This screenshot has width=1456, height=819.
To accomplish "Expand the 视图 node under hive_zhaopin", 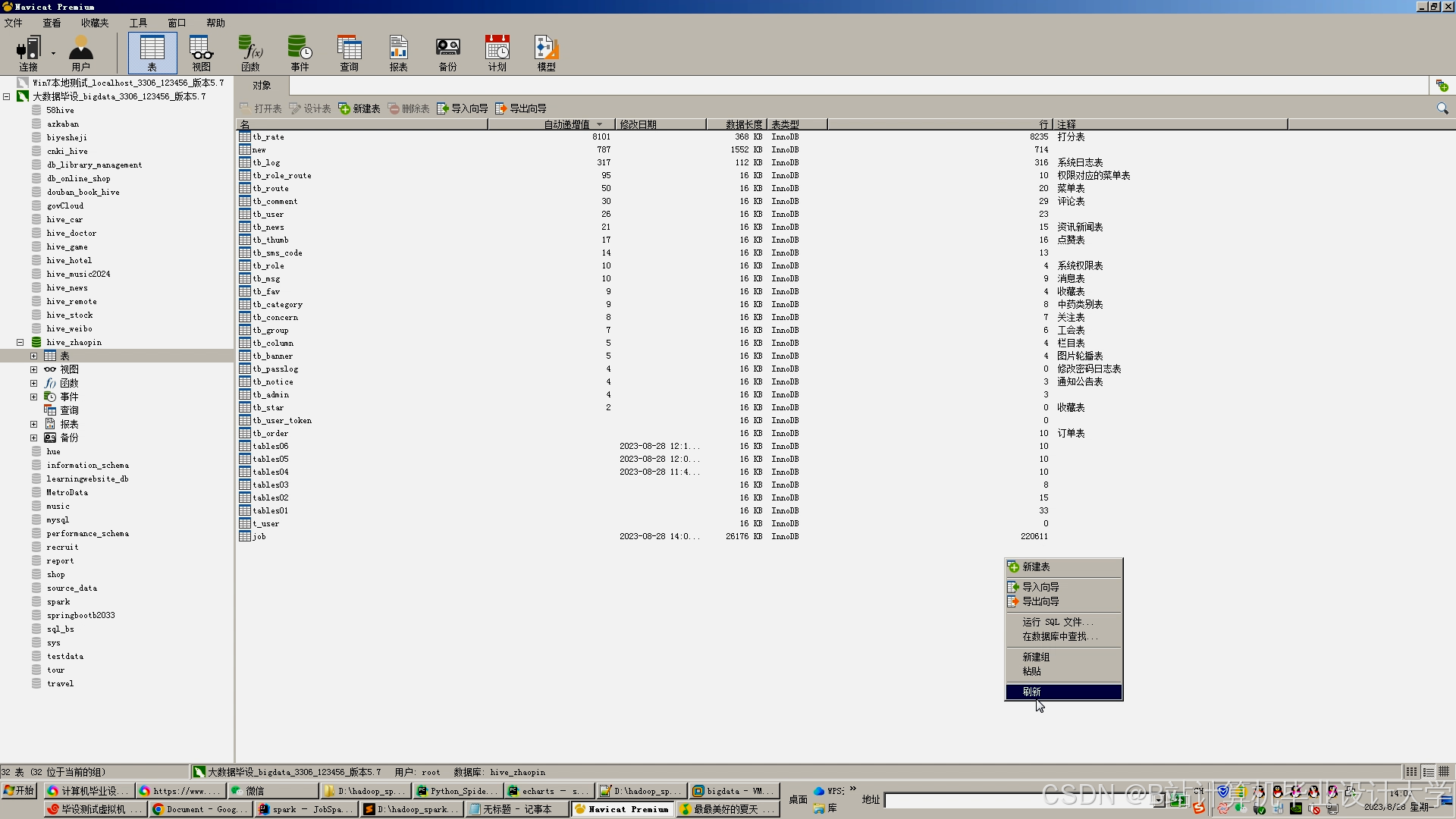I will 33,369.
